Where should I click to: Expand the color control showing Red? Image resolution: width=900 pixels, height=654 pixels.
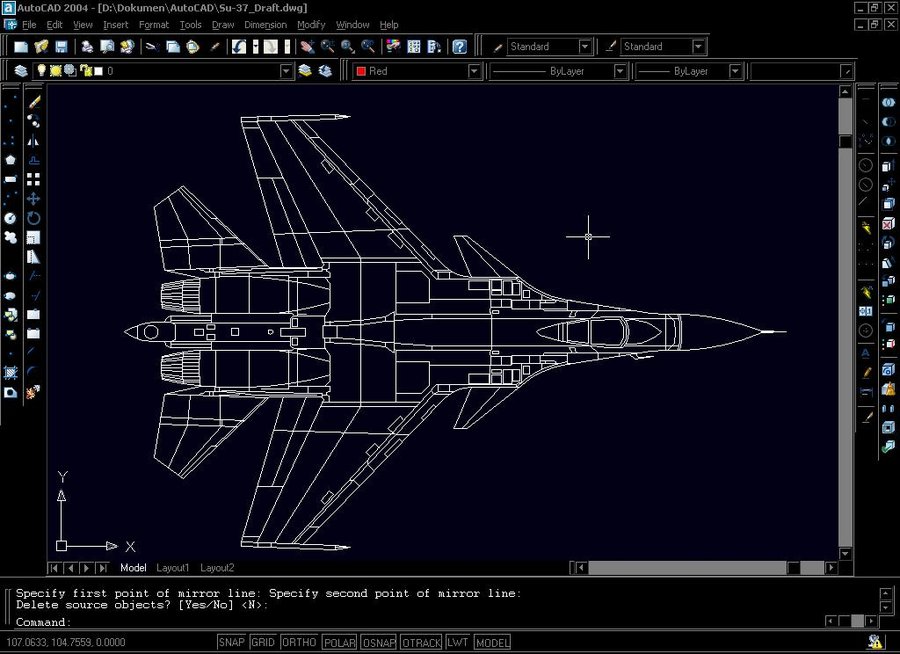(474, 71)
